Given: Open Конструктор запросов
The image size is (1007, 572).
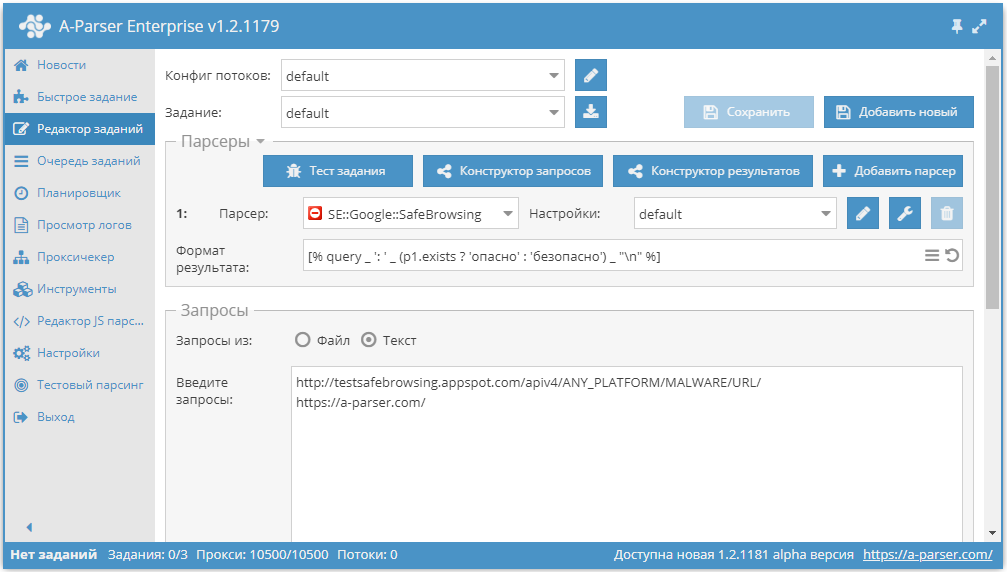Looking at the screenshot, I should (512, 171).
